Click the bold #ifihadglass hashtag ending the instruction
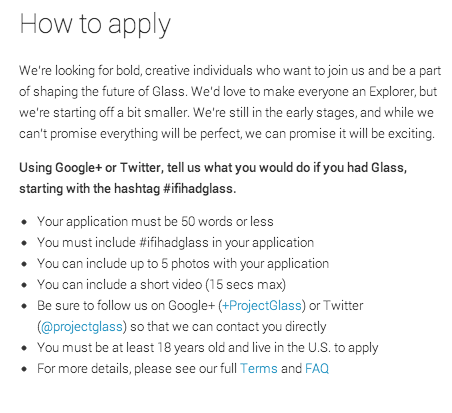This screenshot has height=413, width=452. pos(200,189)
